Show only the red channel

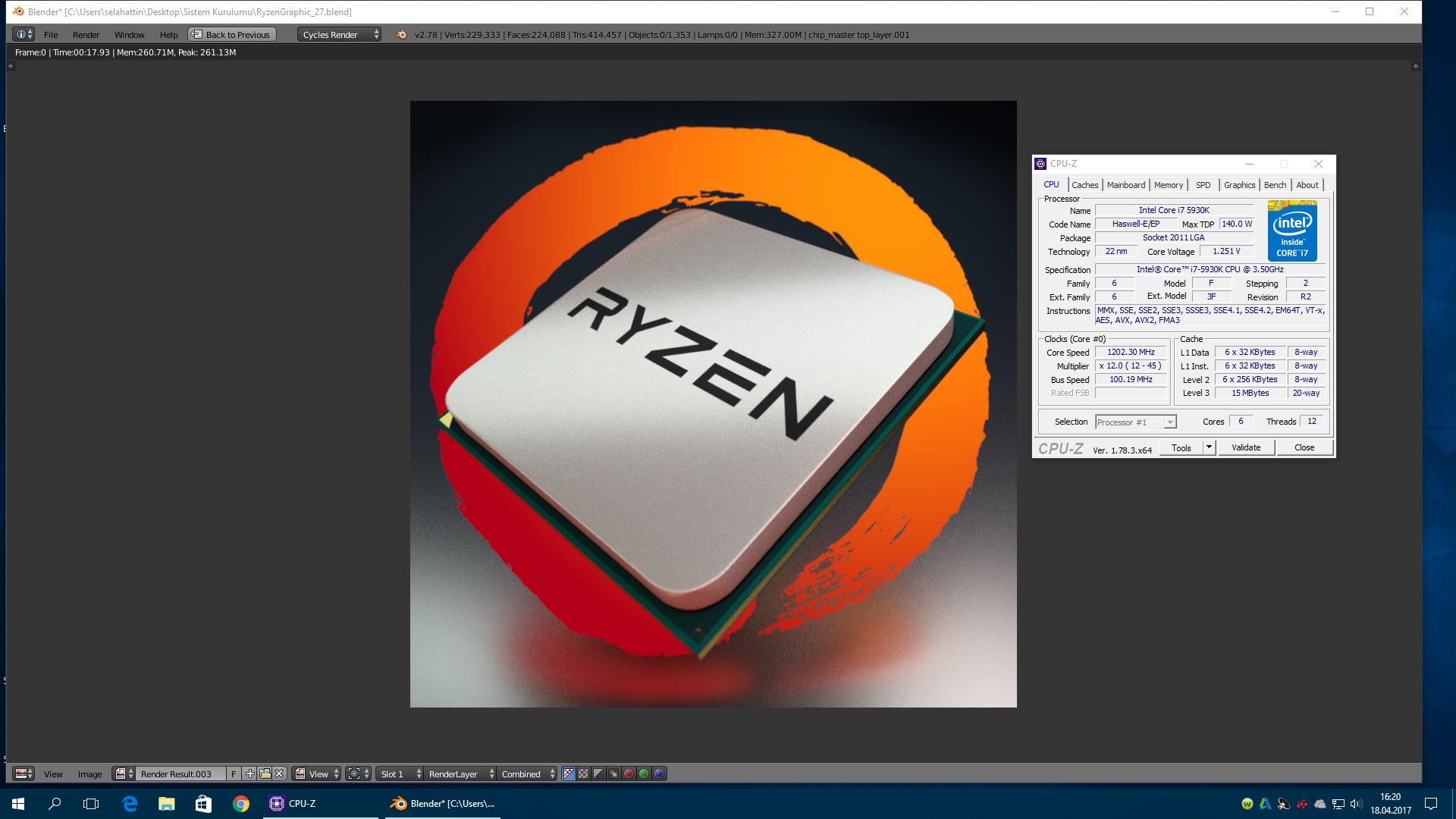pos(629,773)
